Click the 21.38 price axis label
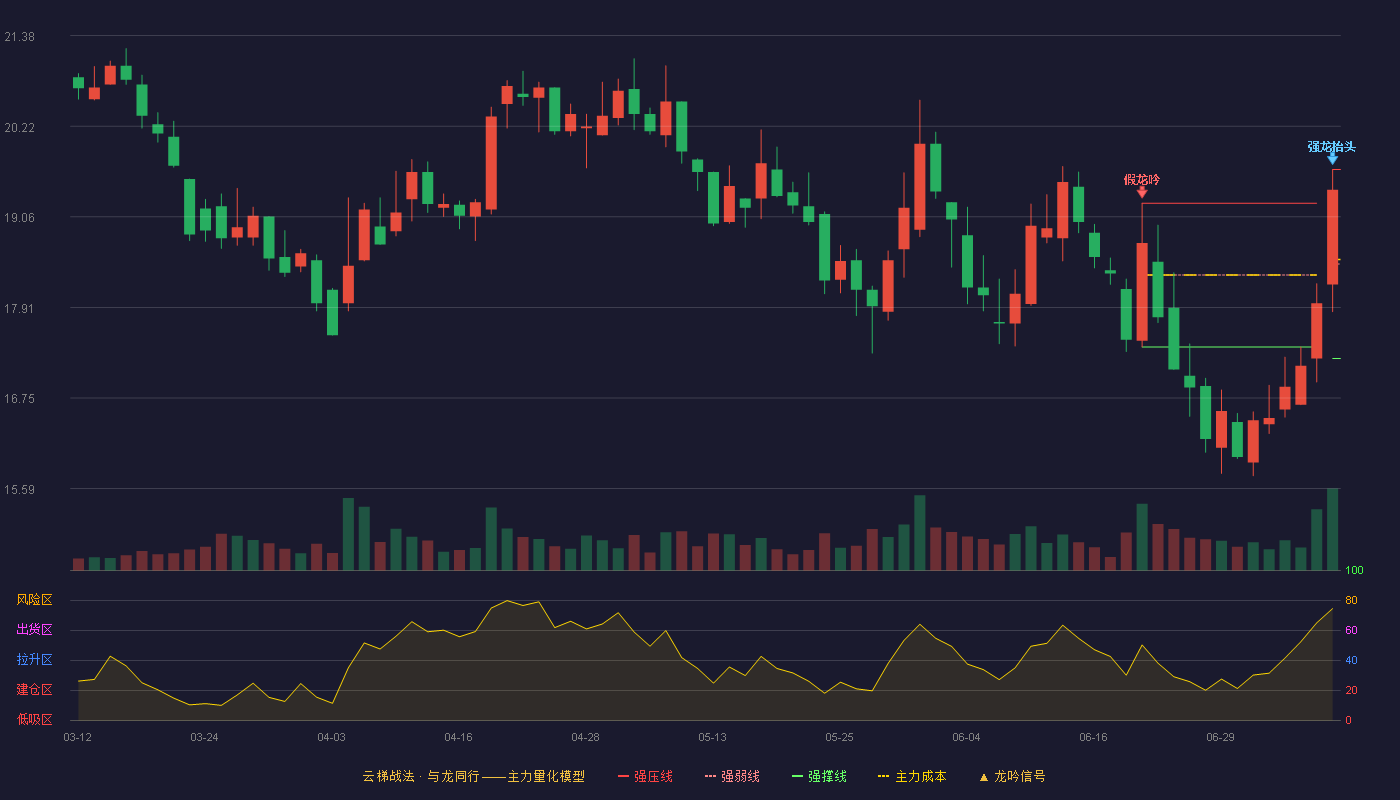The height and width of the screenshot is (800, 1400). click(19, 37)
